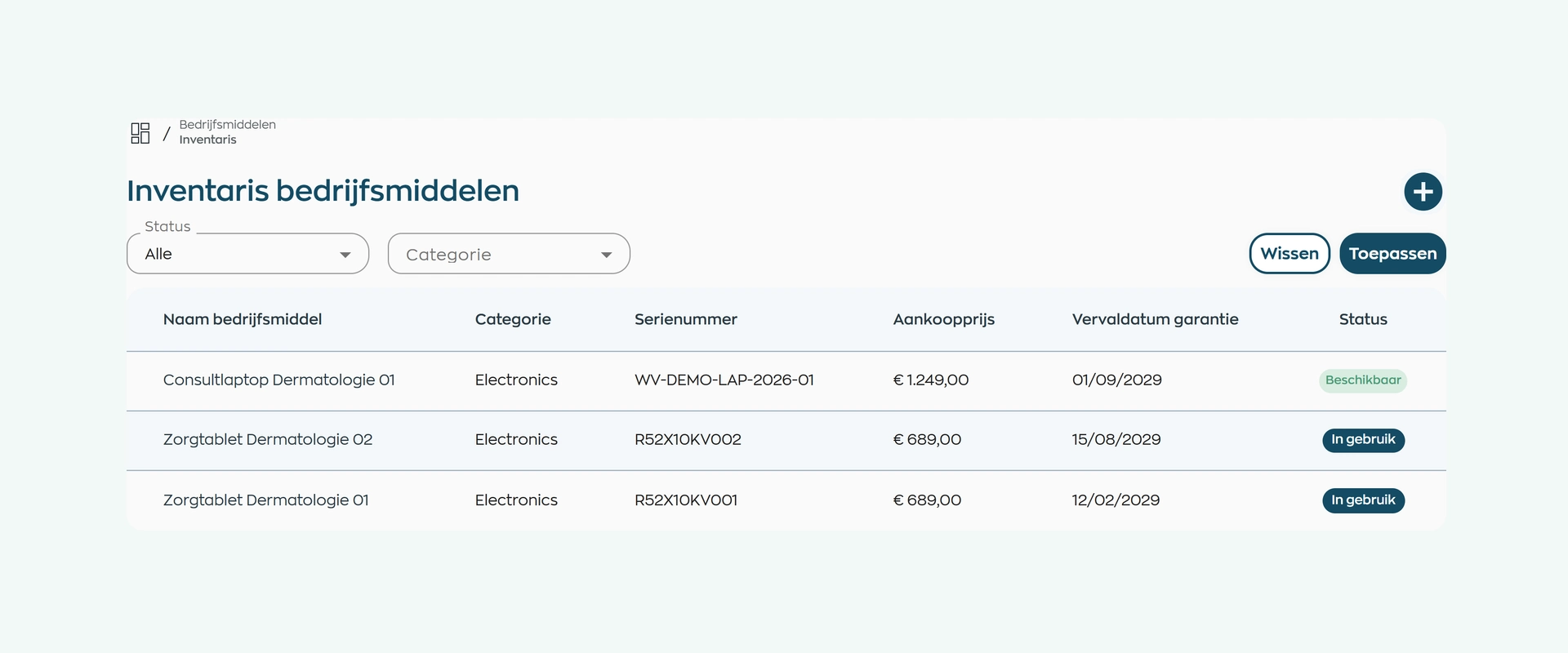Click the € 1.249,00 price cell
This screenshot has height=653, width=1568.
(931, 380)
